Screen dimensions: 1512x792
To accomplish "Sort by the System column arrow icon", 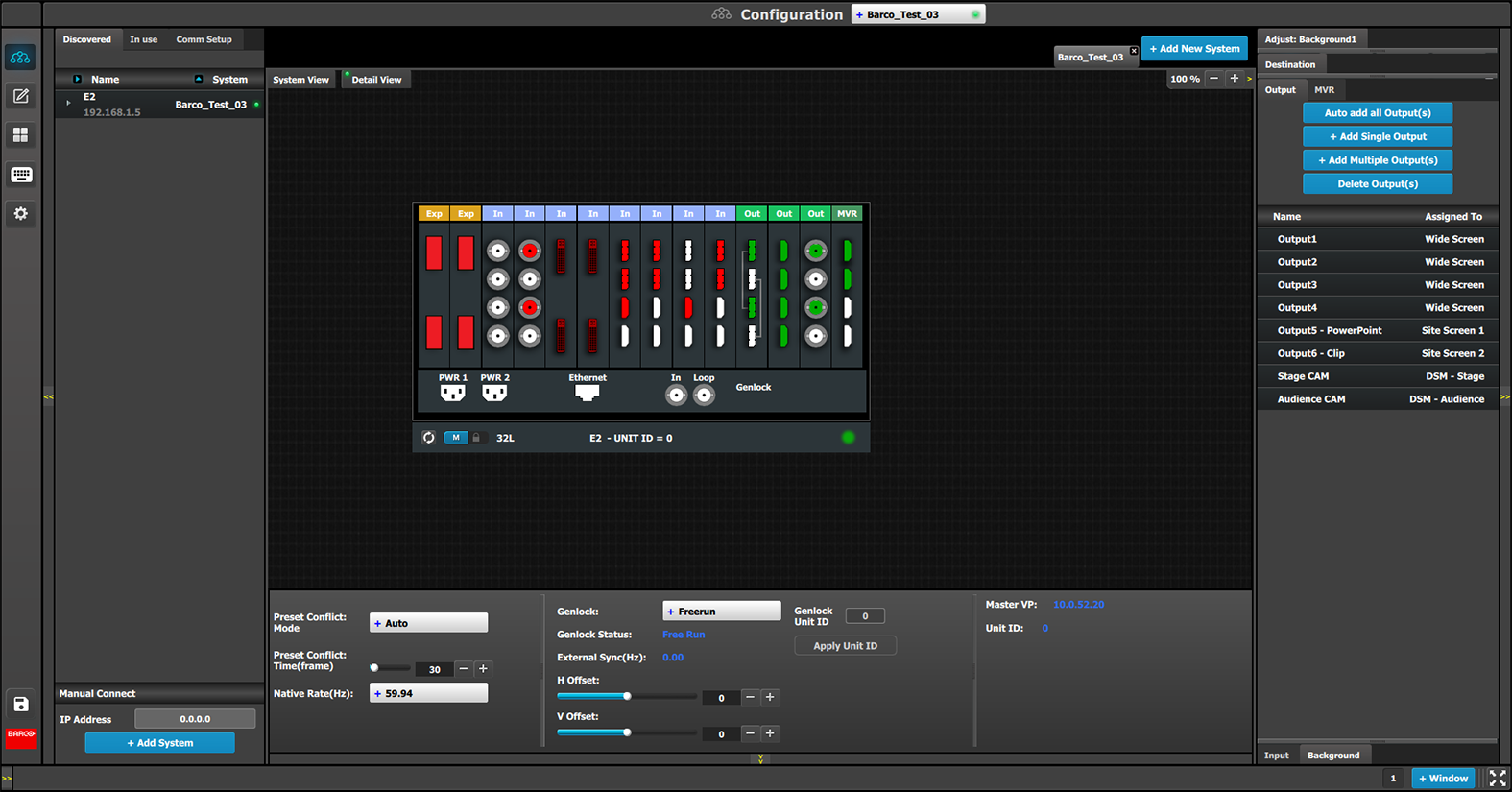I will pos(199,79).
